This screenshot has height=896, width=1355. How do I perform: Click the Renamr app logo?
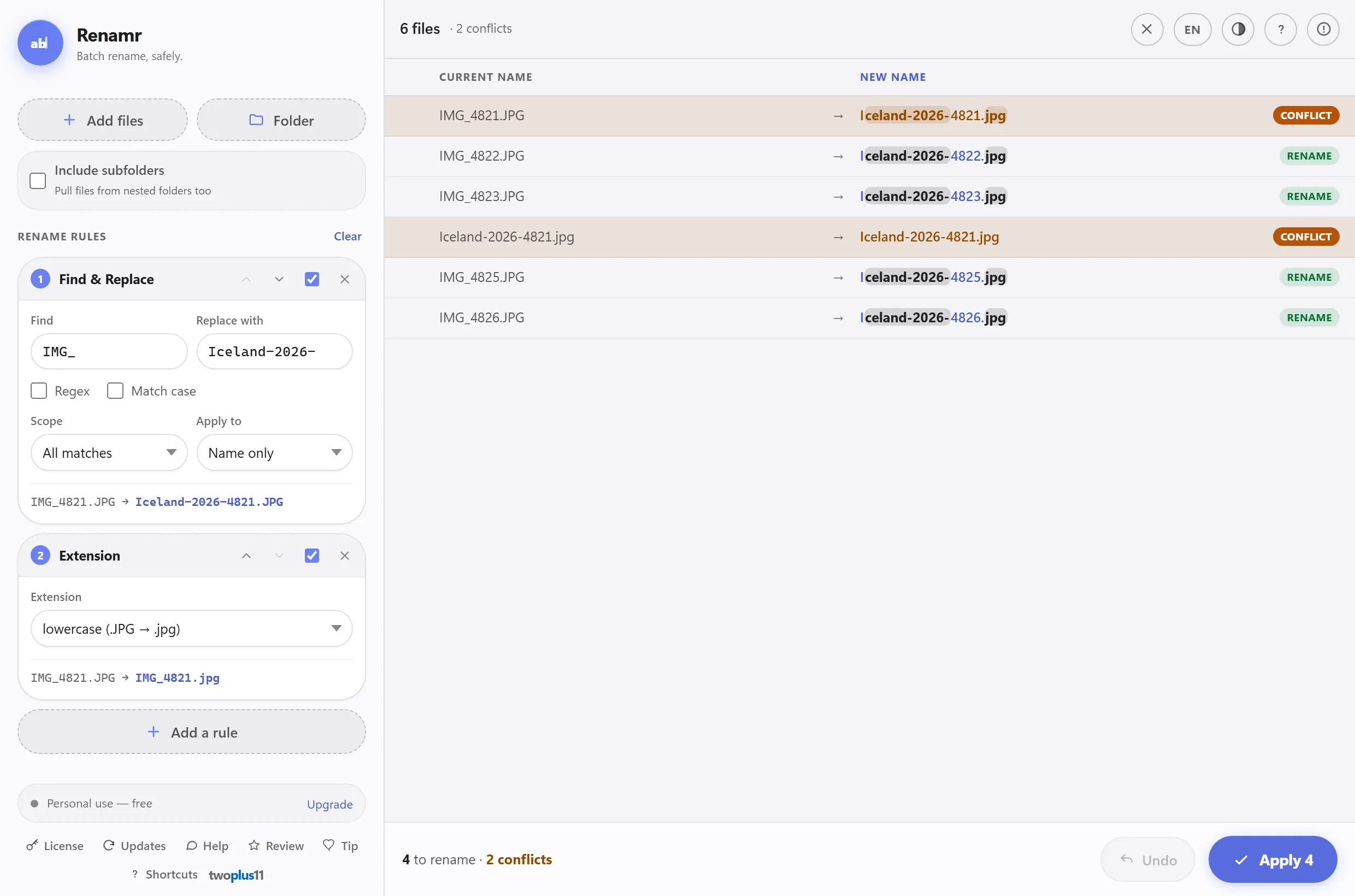pos(40,43)
